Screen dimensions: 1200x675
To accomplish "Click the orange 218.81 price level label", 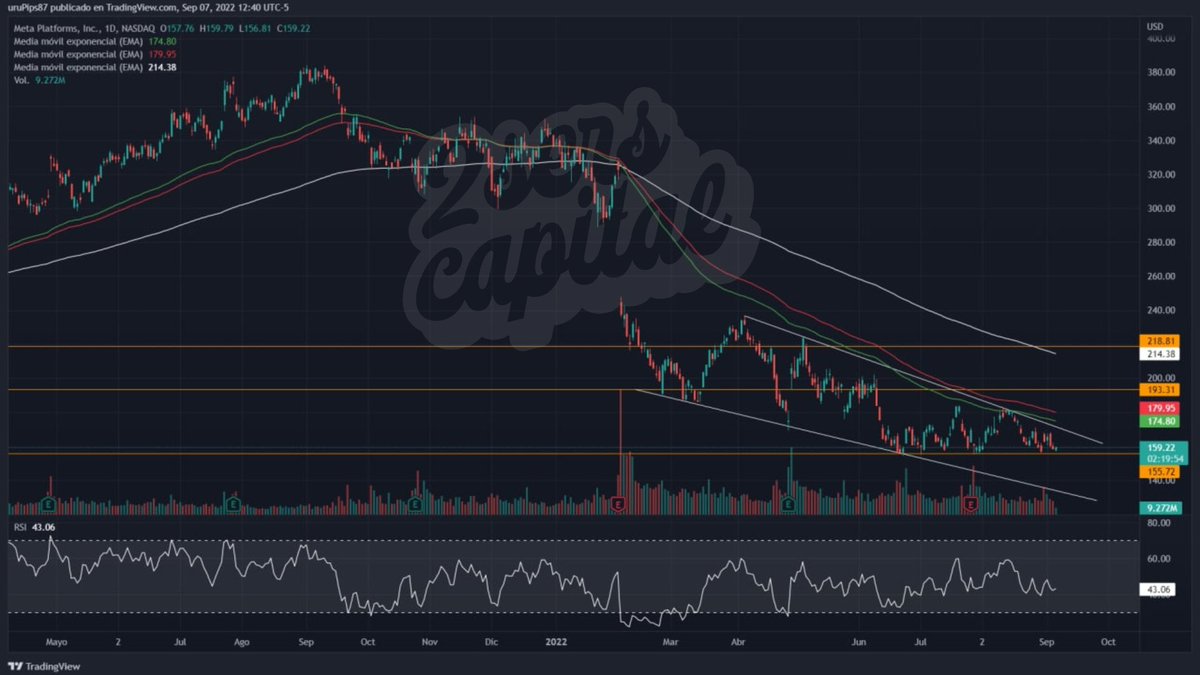I will tap(1160, 340).
